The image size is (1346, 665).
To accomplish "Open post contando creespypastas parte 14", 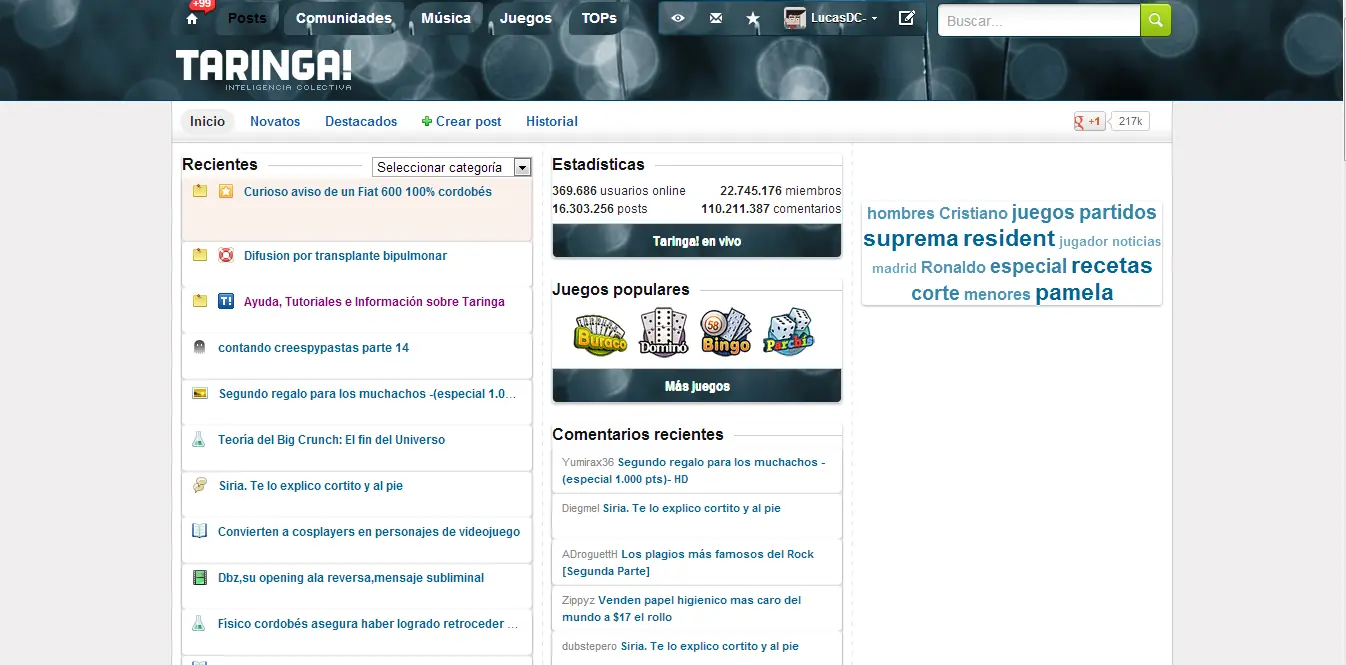I will (313, 347).
